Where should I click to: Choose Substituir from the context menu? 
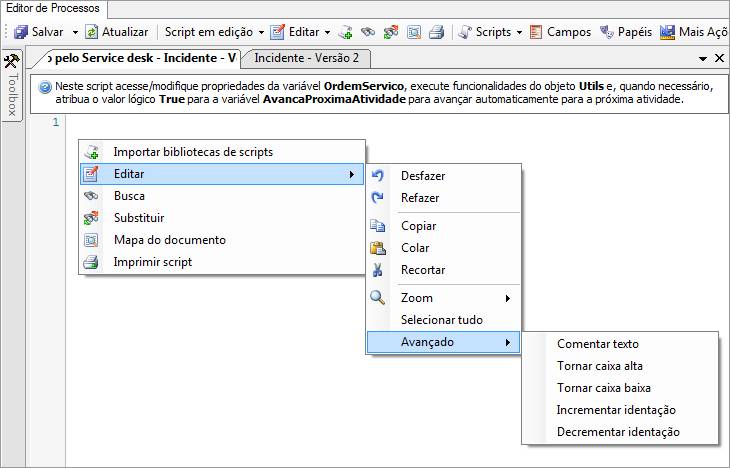(222, 218)
